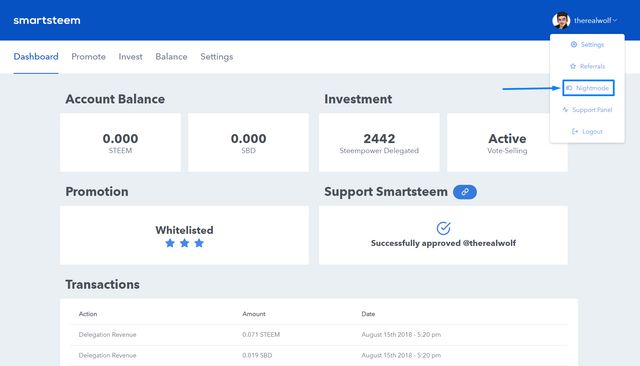This screenshot has height=366, width=640.
Task: Click the 0.071 STEEM amount
Action: pos(261,335)
